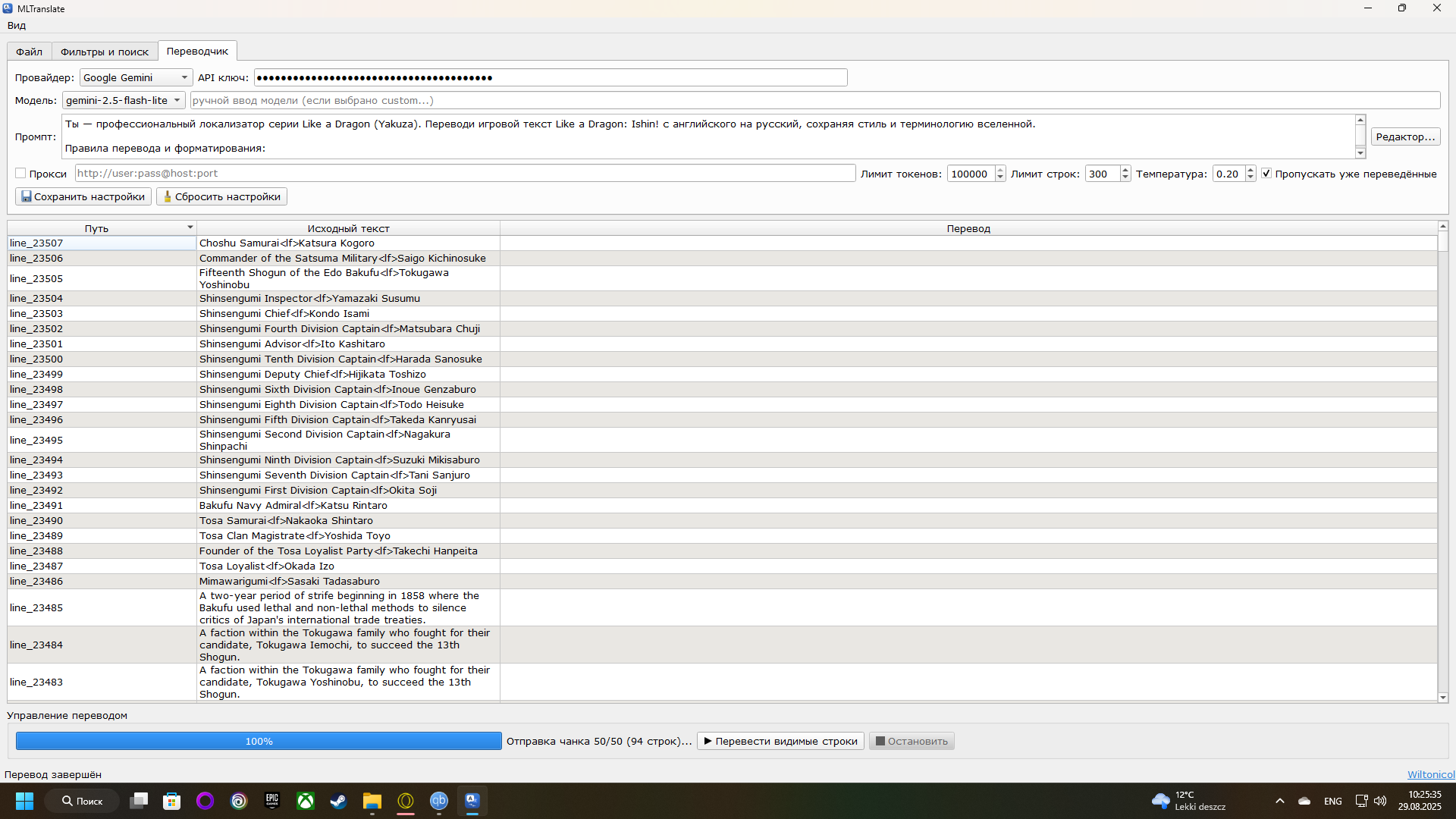Increase Температура with up arrow

click(x=1250, y=170)
